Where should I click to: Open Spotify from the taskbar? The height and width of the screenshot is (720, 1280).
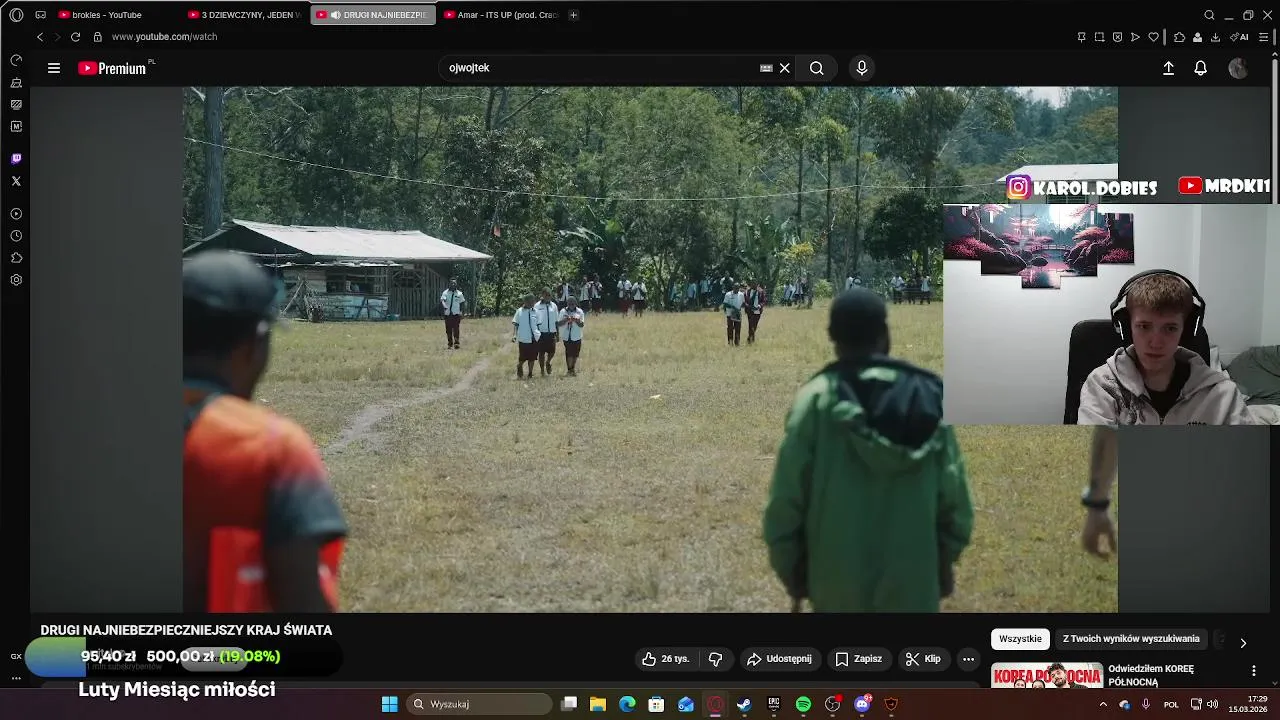803,704
